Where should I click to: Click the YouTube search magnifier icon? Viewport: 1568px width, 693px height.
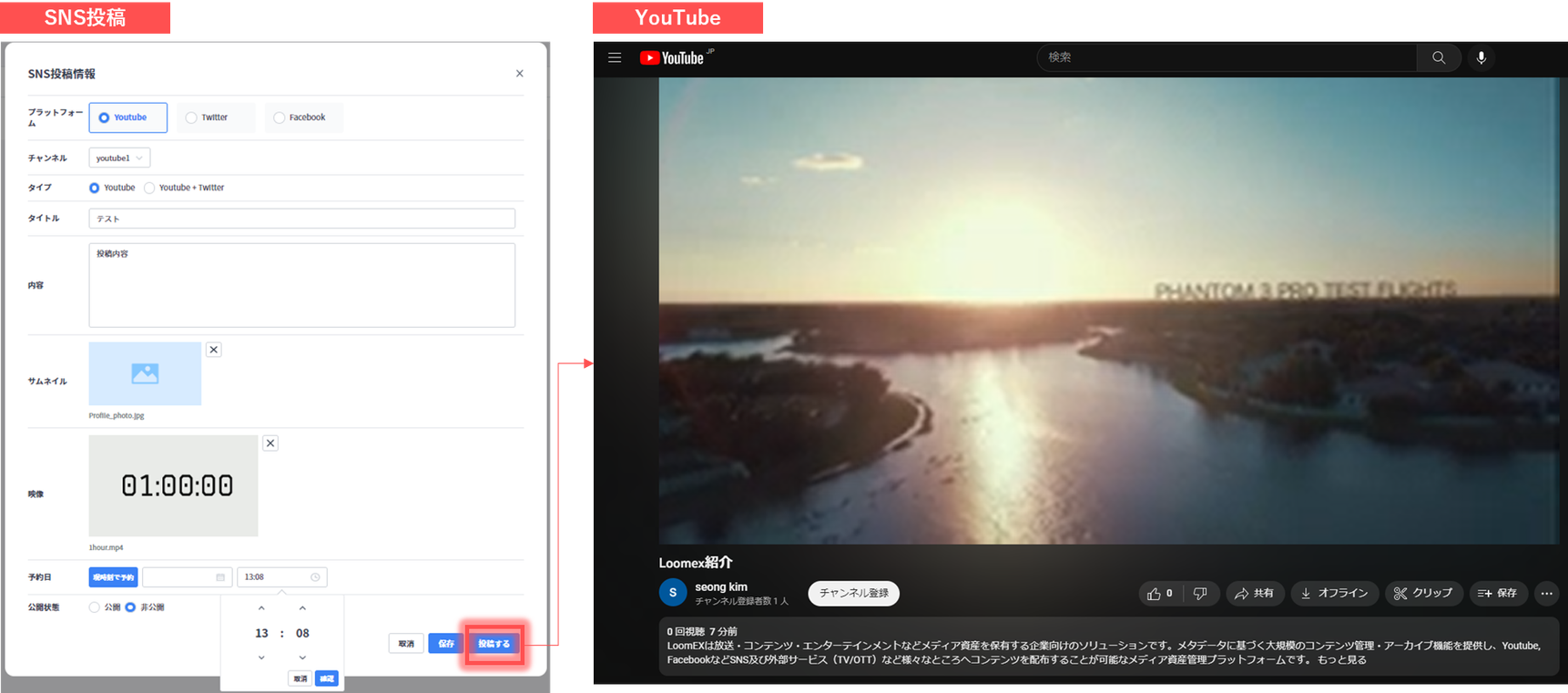pos(1439,57)
